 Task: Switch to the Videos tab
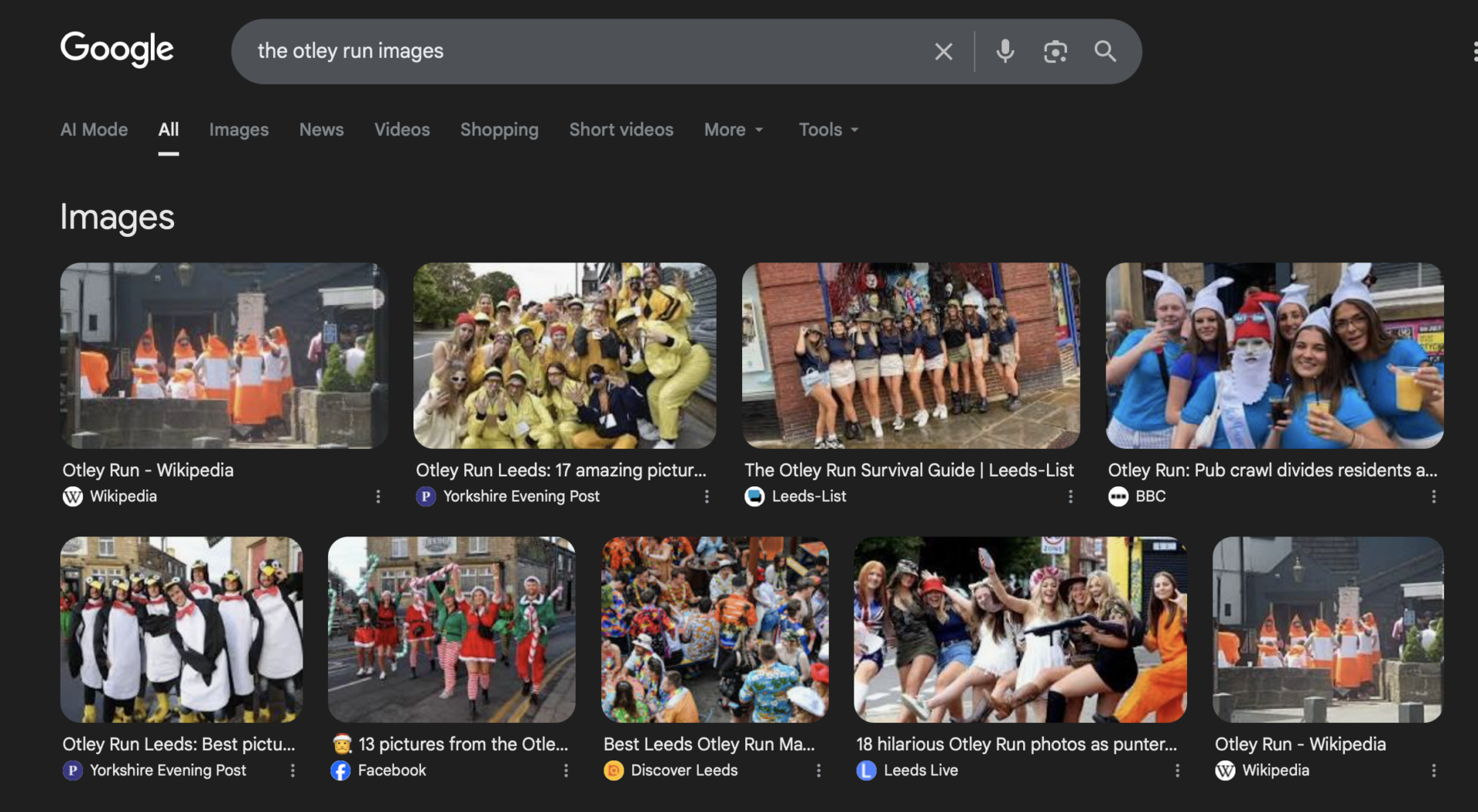[402, 130]
